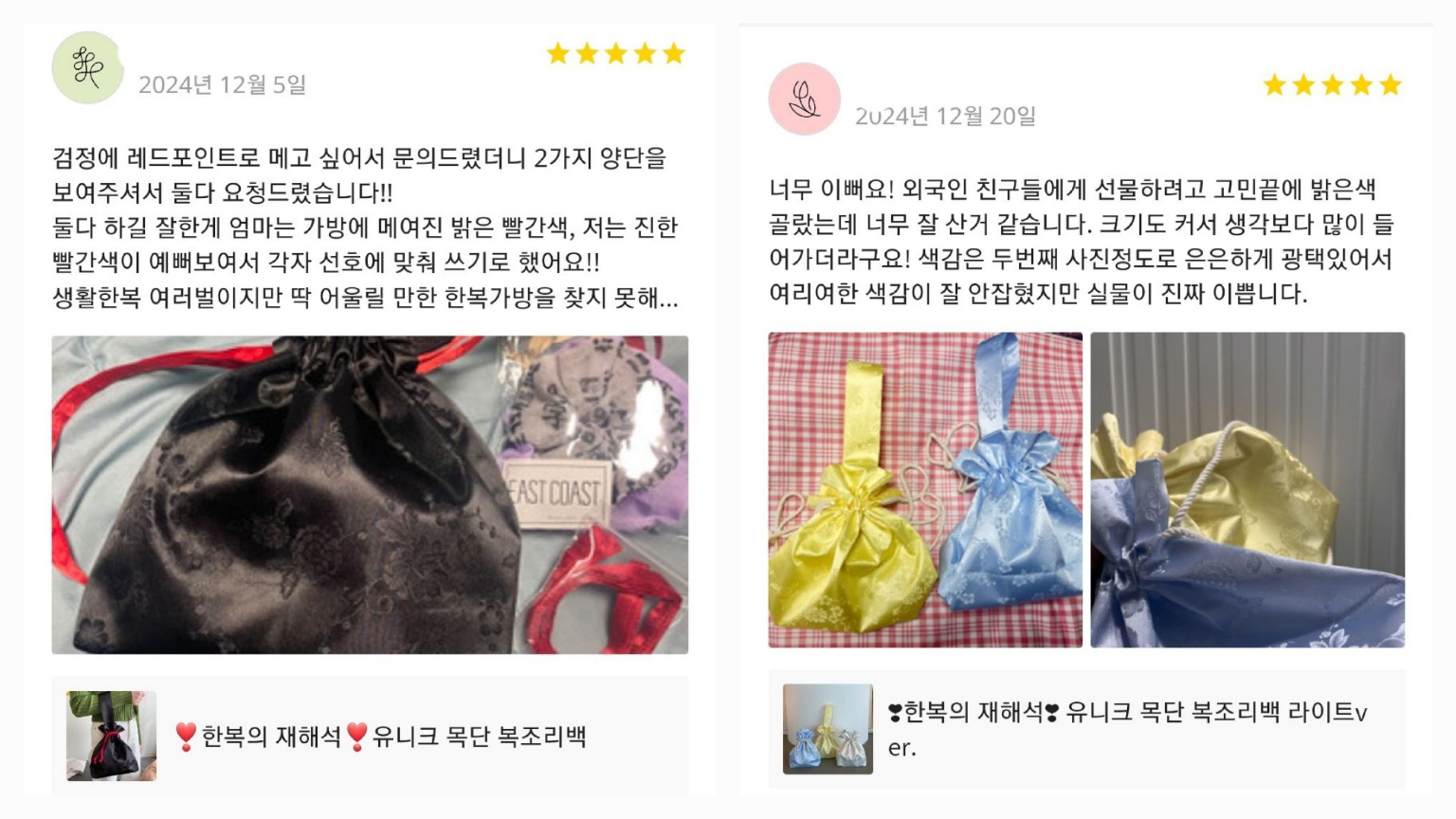Viewport: 1456px width, 819px height.
Task: Click the black heart icon before the right product name
Action: point(895,712)
